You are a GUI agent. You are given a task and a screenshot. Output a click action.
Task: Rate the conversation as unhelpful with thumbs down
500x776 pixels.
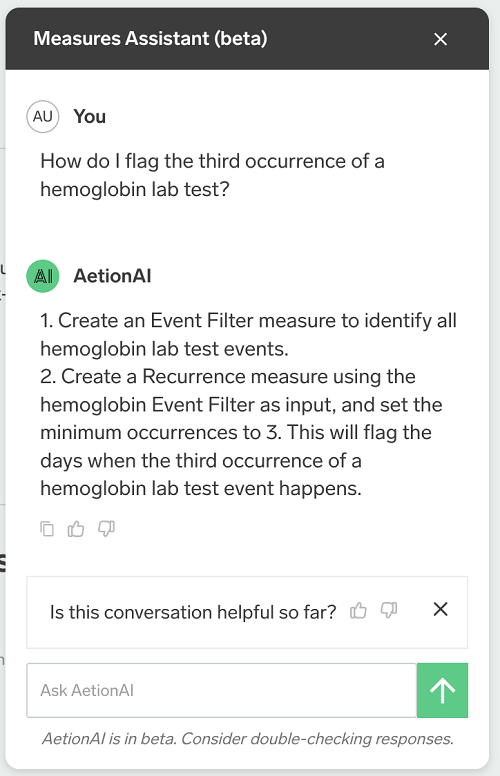pyautogui.click(x=389, y=611)
